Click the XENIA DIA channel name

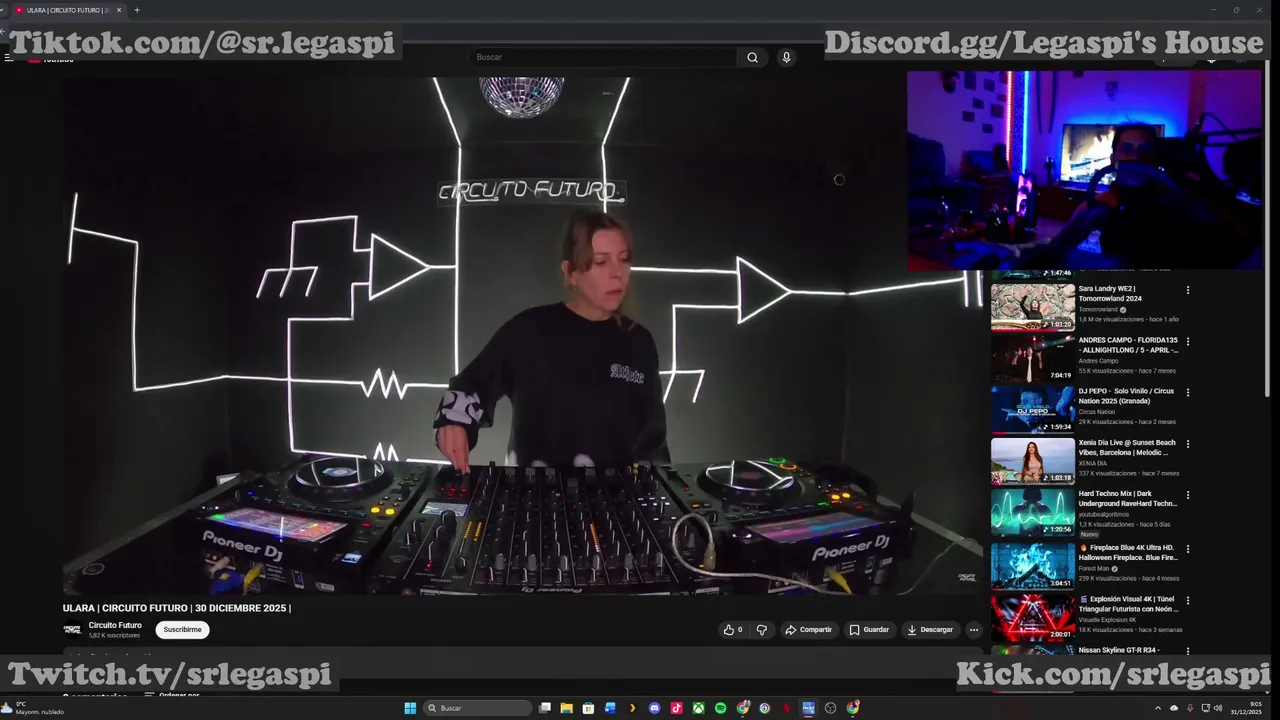coord(1093,463)
